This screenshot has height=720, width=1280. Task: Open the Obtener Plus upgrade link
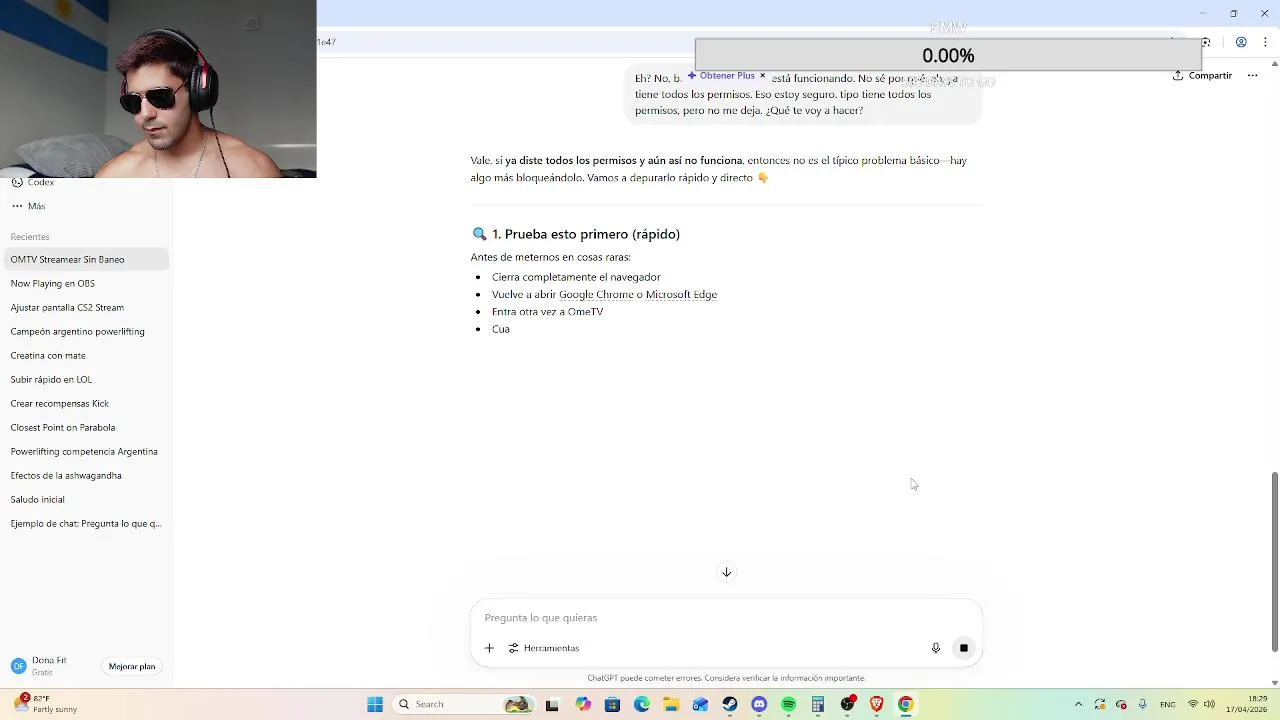[x=721, y=75]
